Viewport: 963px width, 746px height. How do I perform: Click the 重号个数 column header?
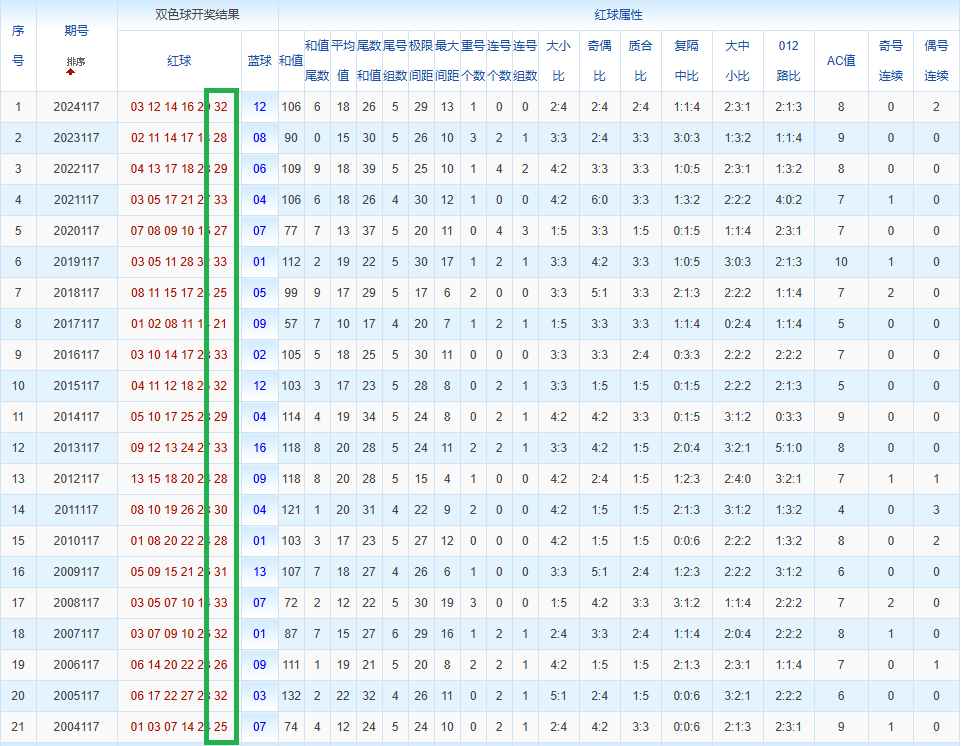click(x=473, y=61)
